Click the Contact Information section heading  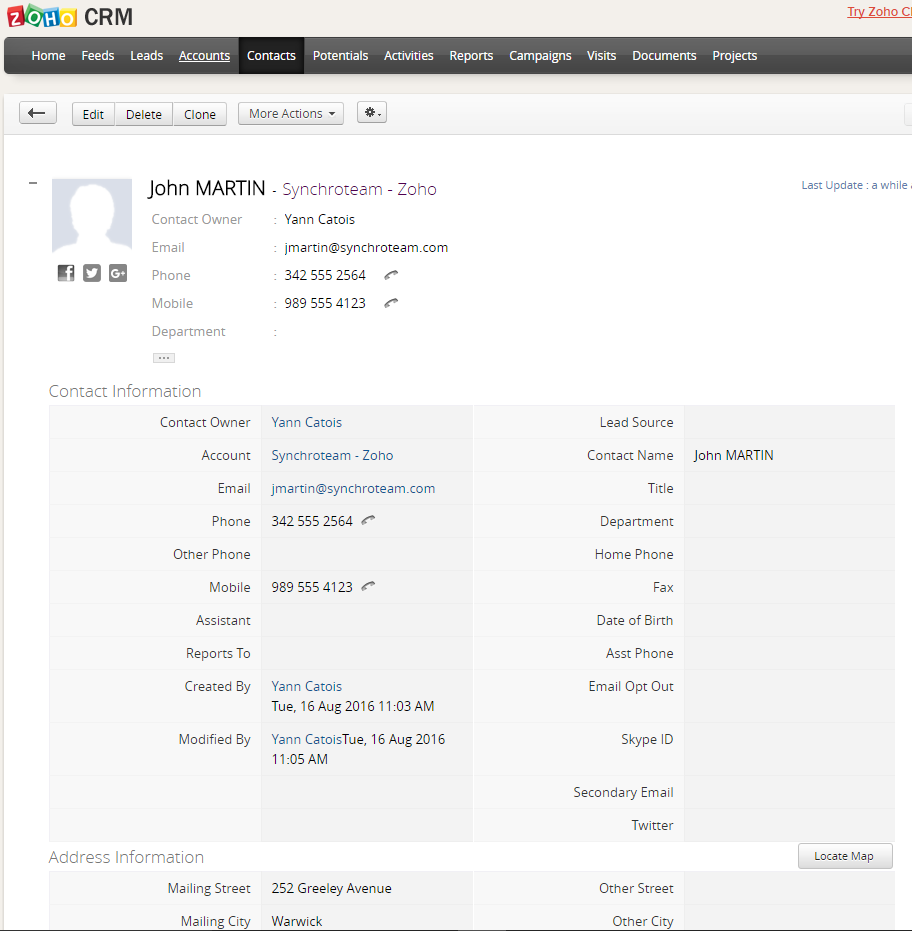point(125,391)
